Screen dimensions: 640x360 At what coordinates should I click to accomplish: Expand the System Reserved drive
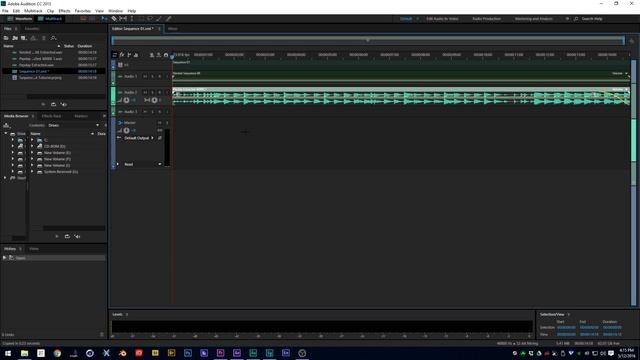(x=32, y=172)
